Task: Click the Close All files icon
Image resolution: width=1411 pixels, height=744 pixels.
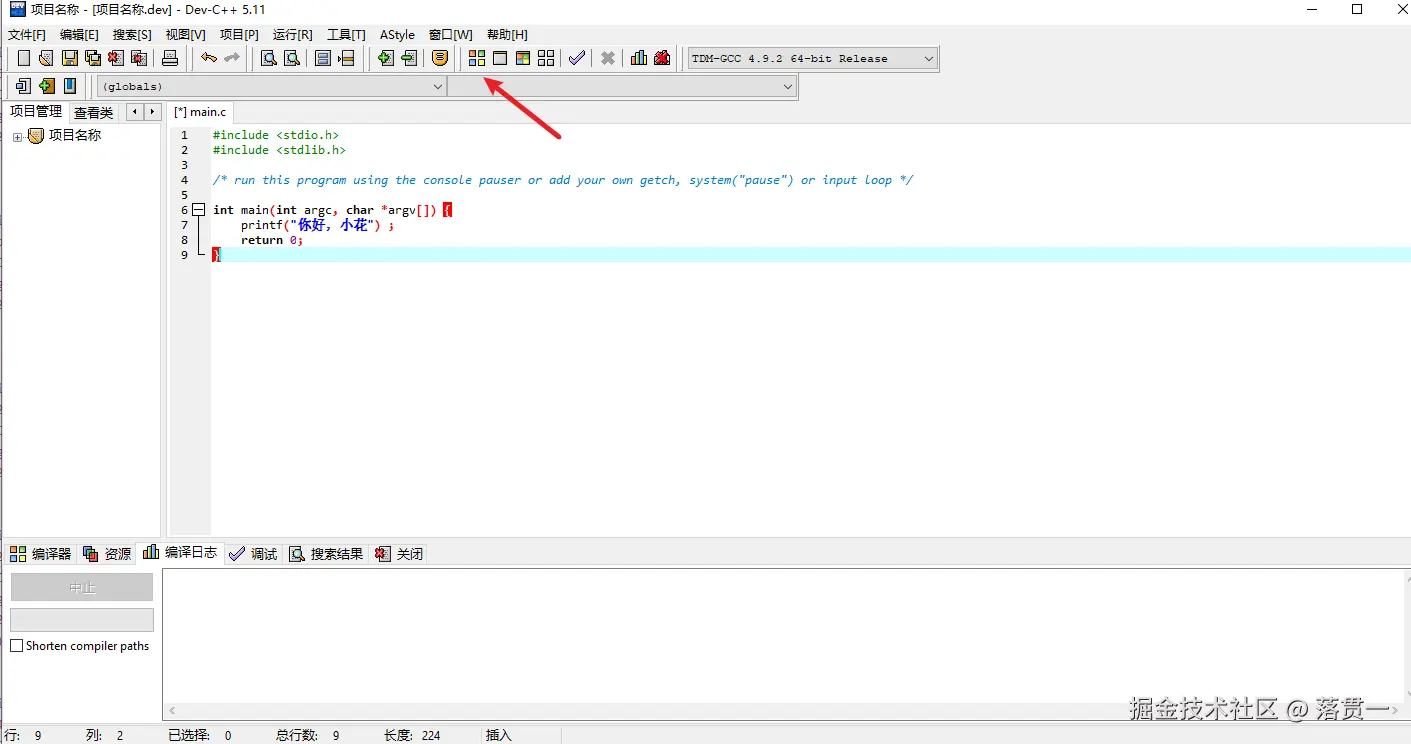Action: pos(139,58)
